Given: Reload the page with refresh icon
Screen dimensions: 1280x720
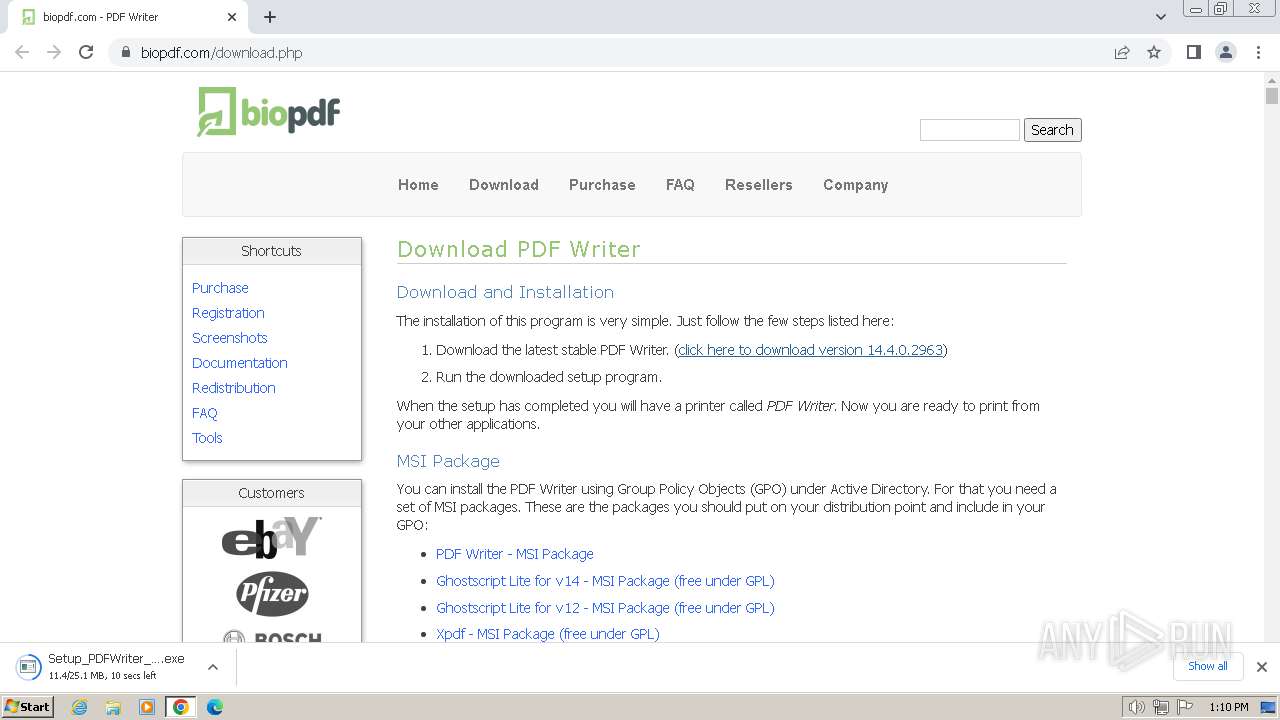Looking at the screenshot, I should (x=86, y=52).
